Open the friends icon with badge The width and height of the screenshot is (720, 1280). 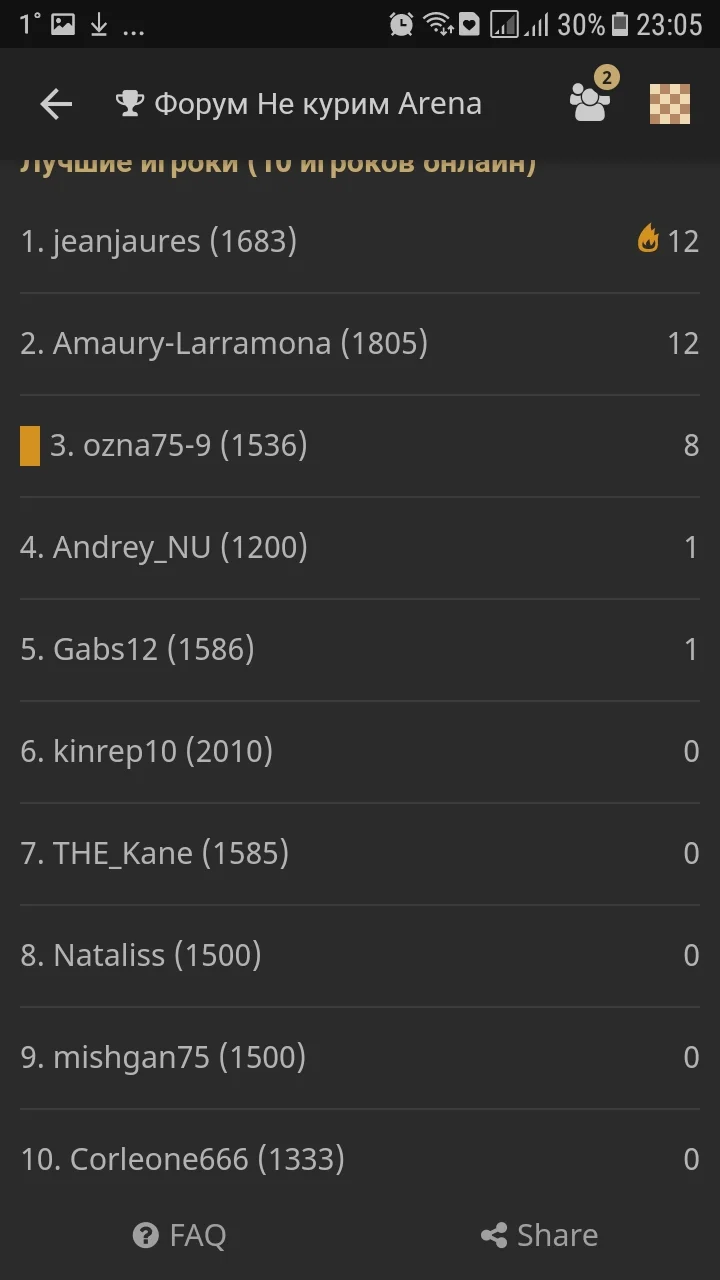(590, 102)
